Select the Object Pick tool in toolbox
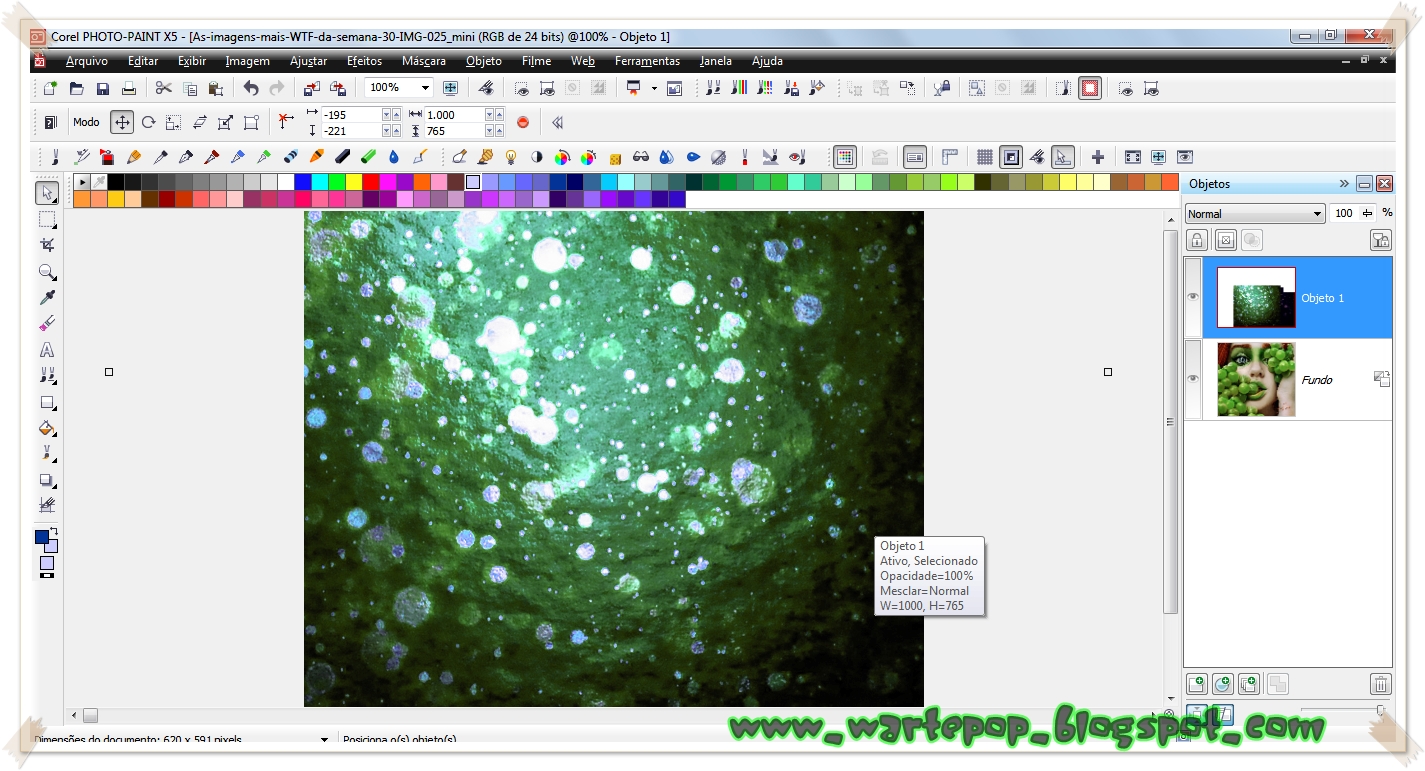Image resolution: width=1425 pixels, height=771 pixels. (x=47, y=192)
